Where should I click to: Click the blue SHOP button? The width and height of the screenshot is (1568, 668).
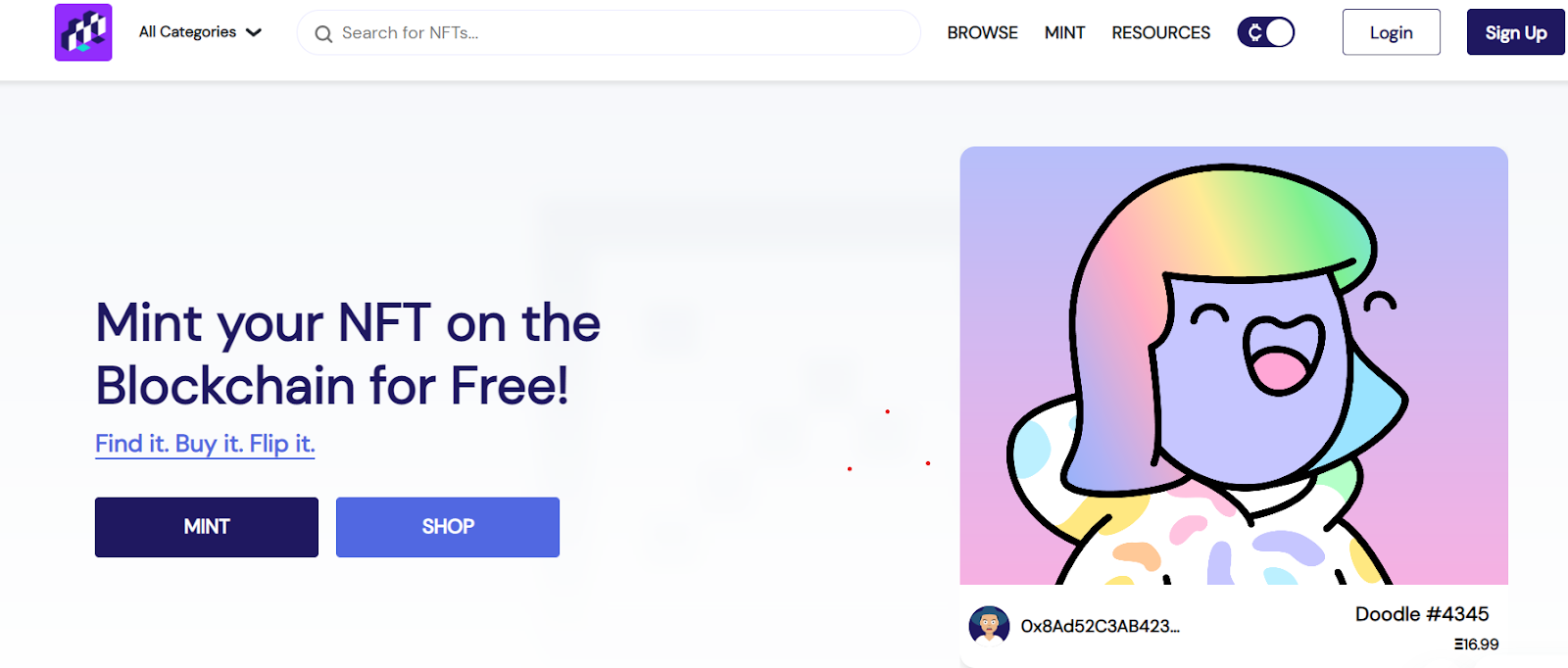pos(448,527)
